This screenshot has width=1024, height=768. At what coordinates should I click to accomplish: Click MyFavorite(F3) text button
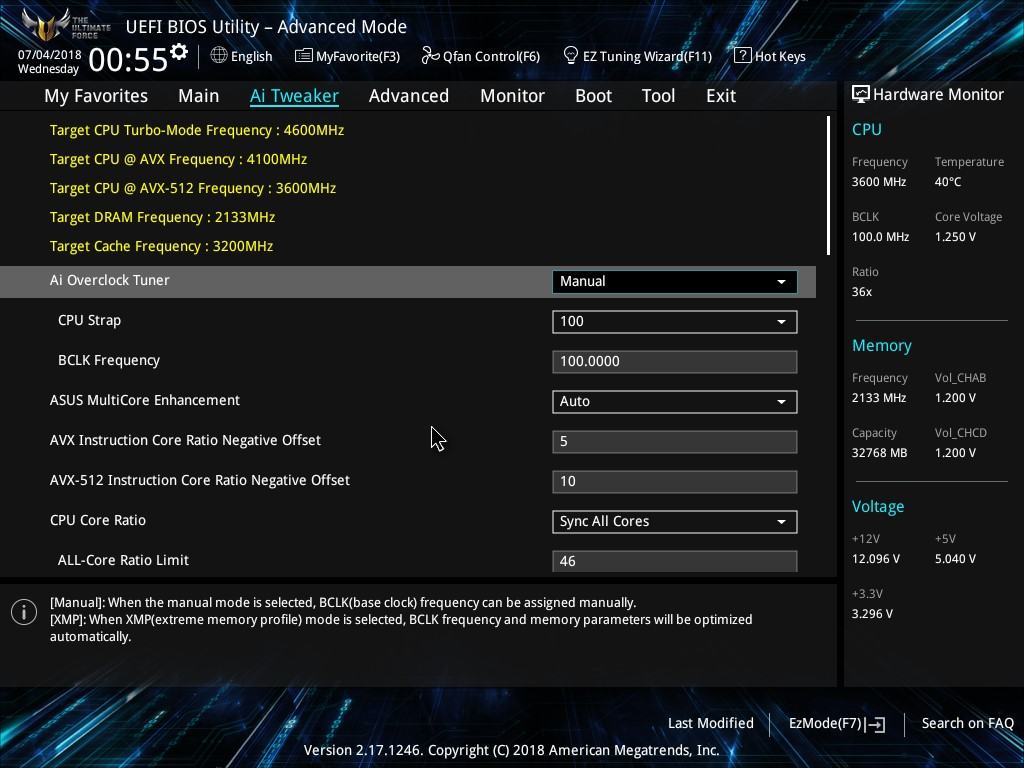(358, 56)
